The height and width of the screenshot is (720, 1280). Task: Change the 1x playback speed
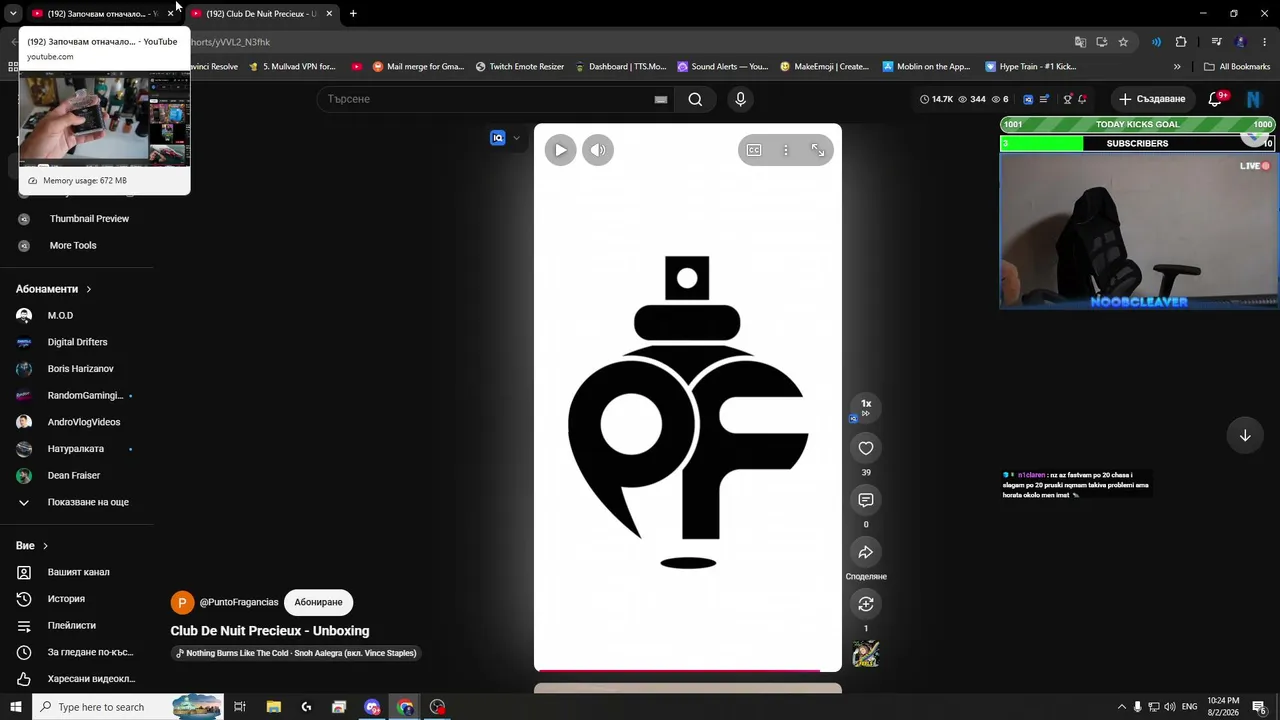click(x=866, y=406)
